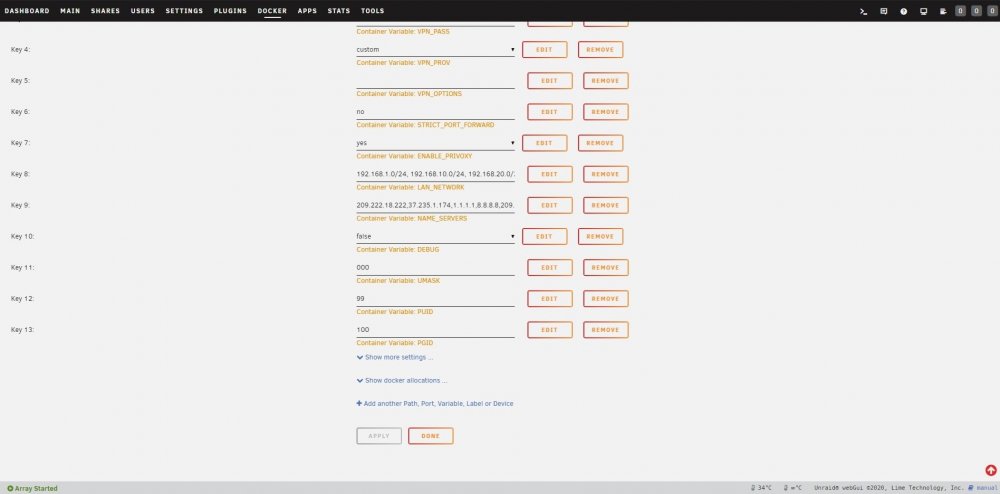Switch to the Shares tab
The height and width of the screenshot is (494, 1000).
click(x=105, y=11)
